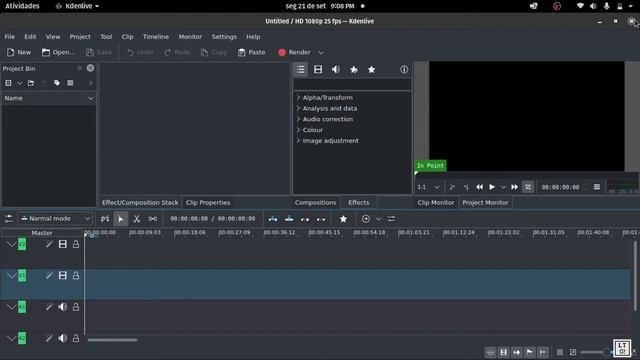Image resolution: width=640 pixels, height=360 pixels.
Task: Lock the V2 video track
Action: point(76,244)
